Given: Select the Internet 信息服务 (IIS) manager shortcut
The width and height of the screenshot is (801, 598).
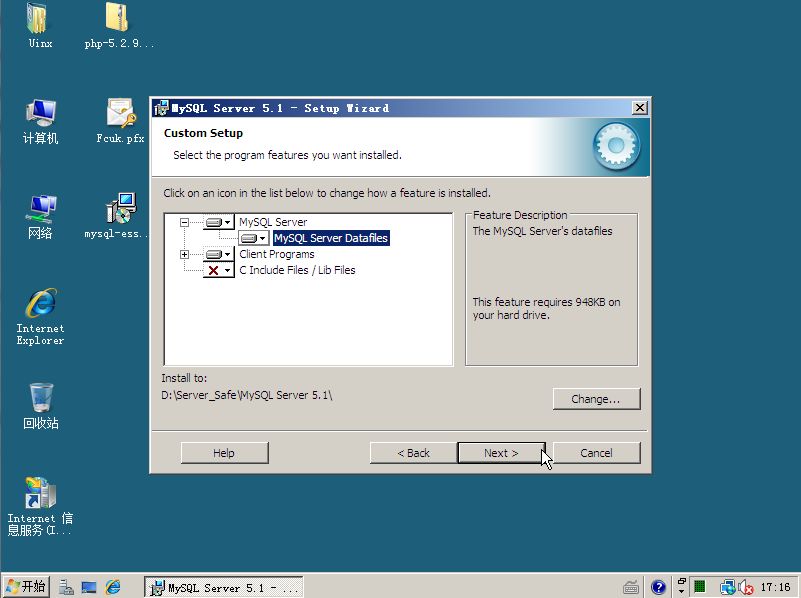Looking at the screenshot, I should [x=40, y=506].
